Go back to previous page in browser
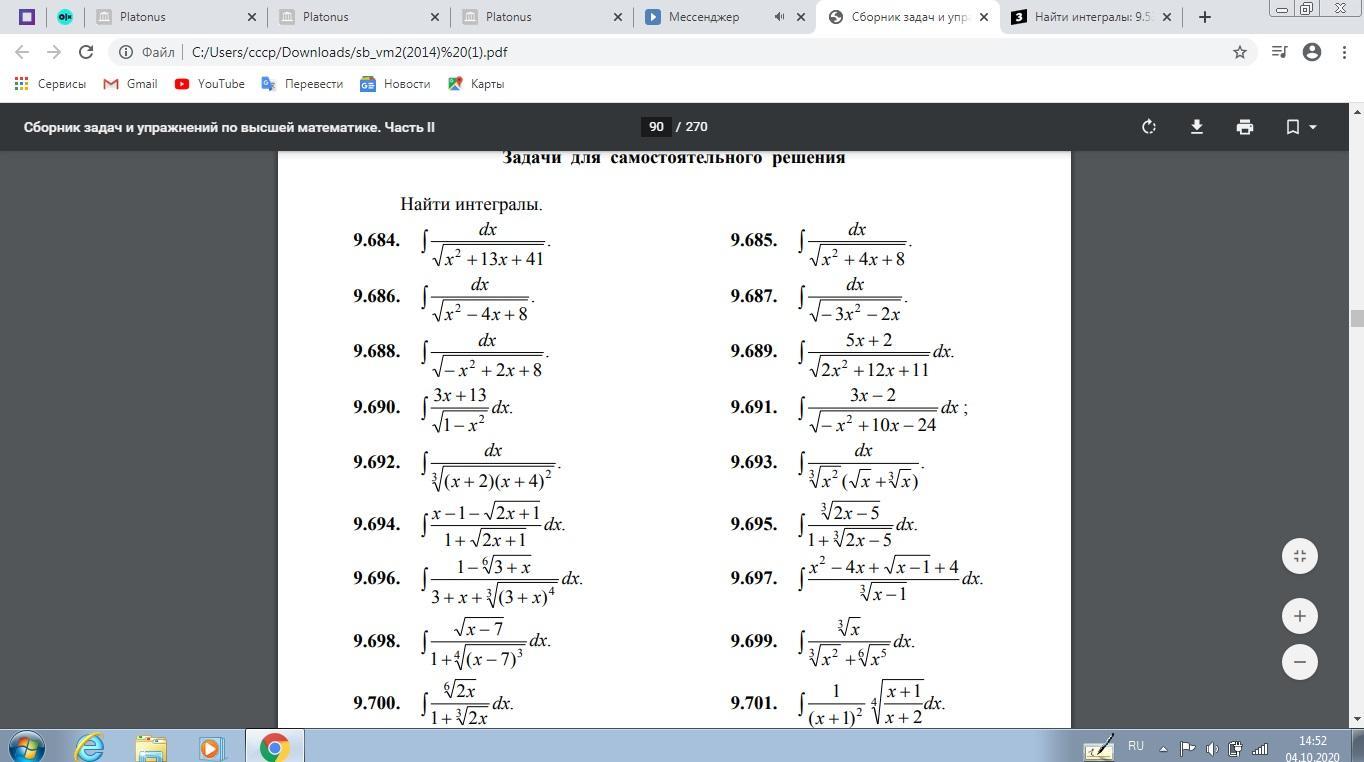This screenshot has width=1364, height=762. 22,52
